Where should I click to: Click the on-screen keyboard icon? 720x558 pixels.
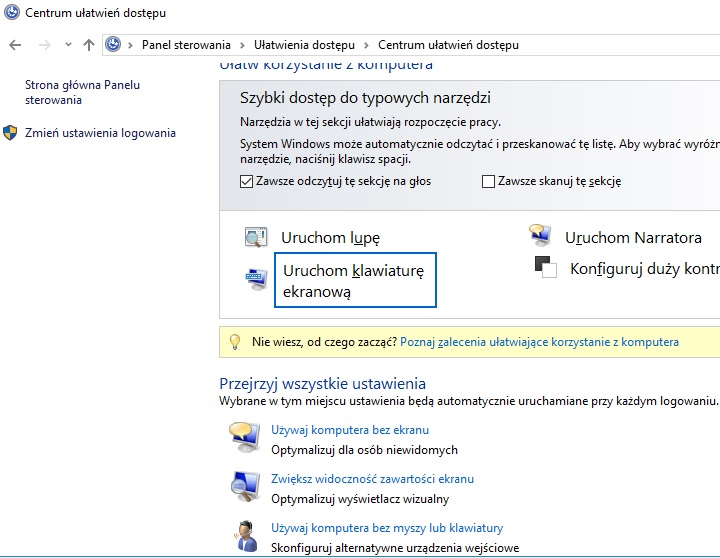256,279
